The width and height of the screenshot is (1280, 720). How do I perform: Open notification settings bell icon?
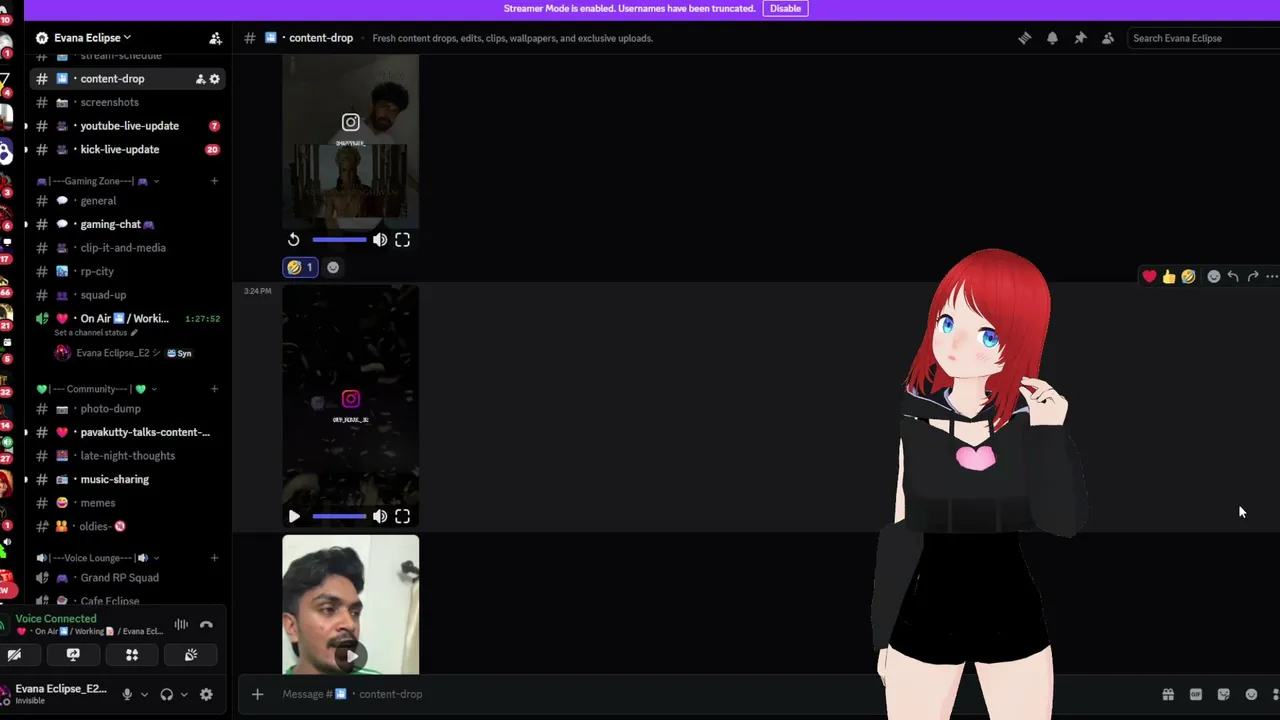tap(1052, 38)
